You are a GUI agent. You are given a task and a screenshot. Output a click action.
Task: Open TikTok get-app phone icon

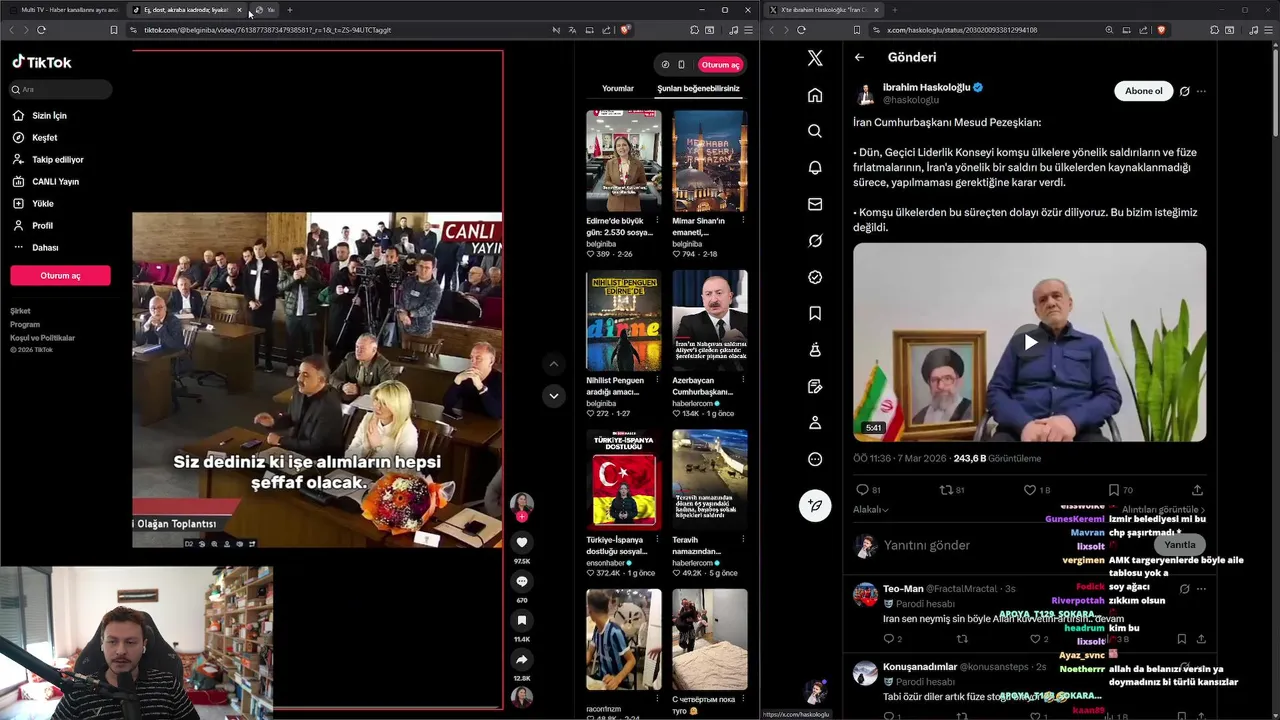pyautogui.click(x=681, y=65)
